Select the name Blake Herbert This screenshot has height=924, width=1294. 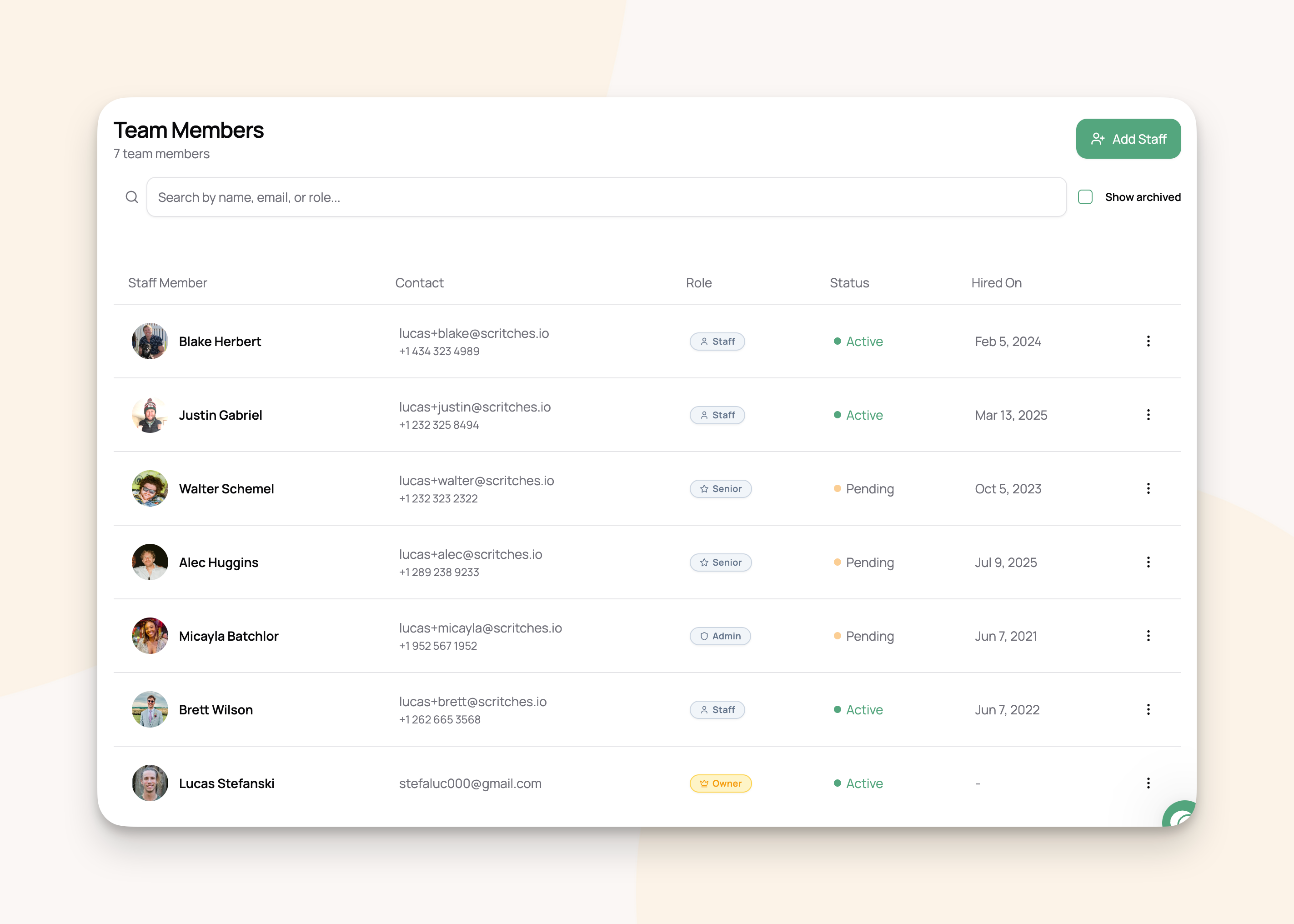click(220, 341)
